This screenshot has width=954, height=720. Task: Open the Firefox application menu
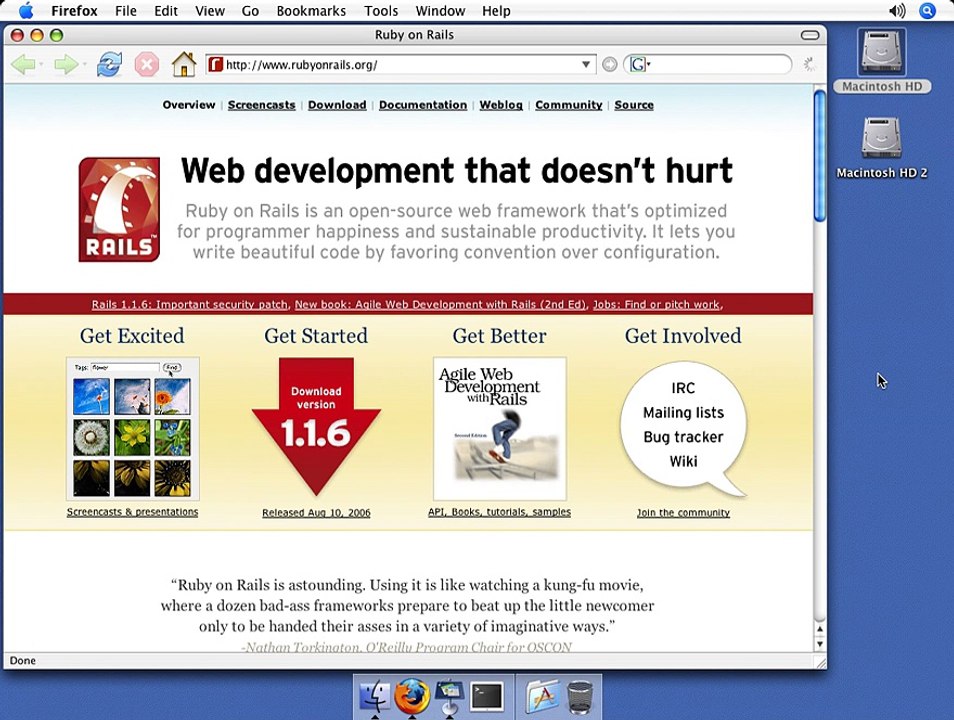(x=74, y=11)
